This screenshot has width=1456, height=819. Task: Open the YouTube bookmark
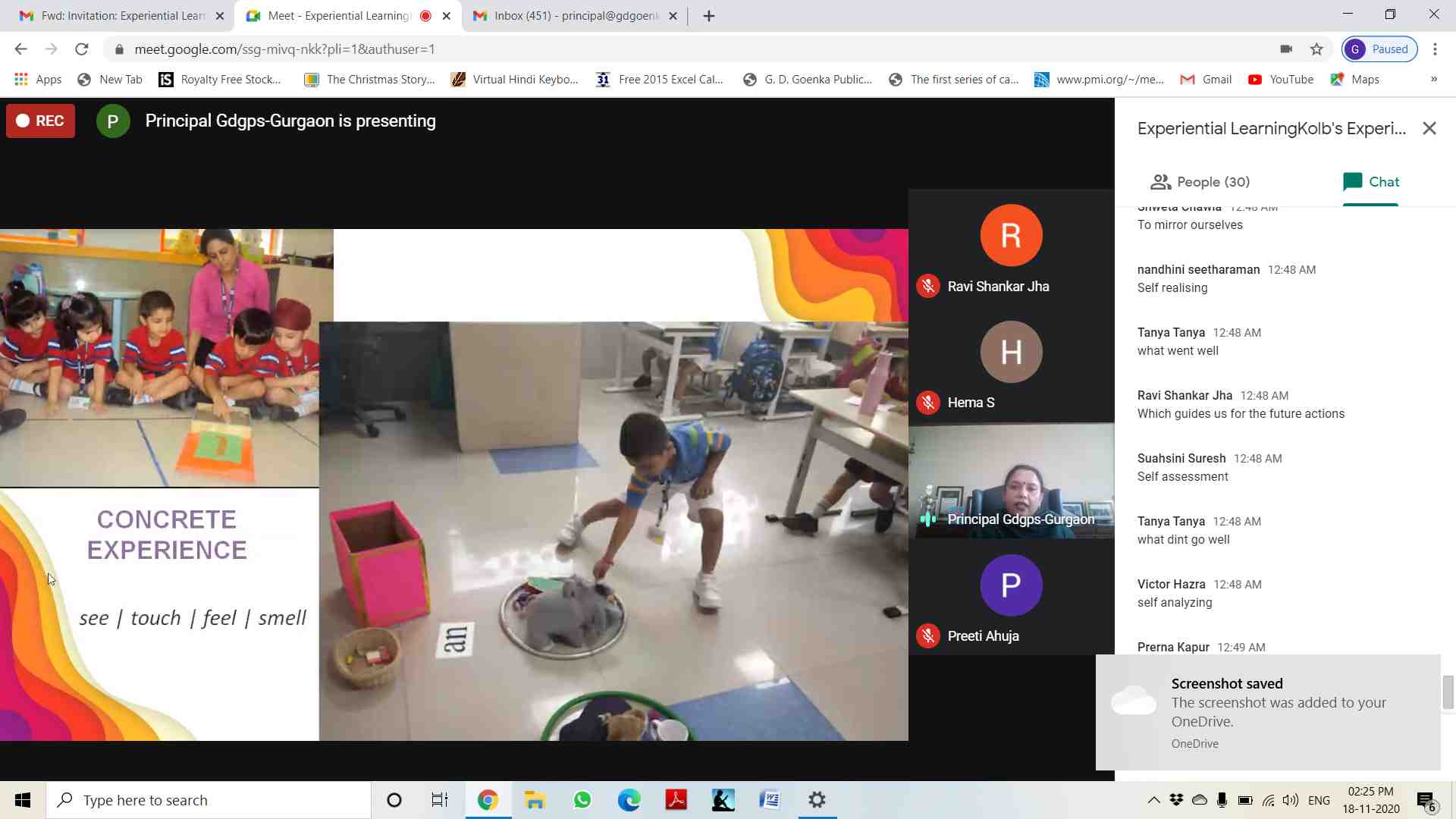(x=1281, y=80)
